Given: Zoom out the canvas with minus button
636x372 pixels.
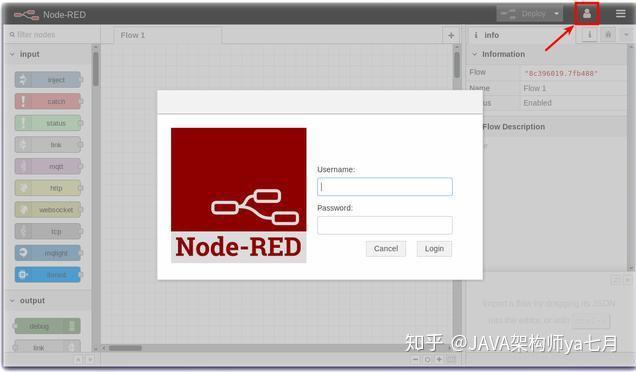Looking at the screenshot, I should pos(415,359).
